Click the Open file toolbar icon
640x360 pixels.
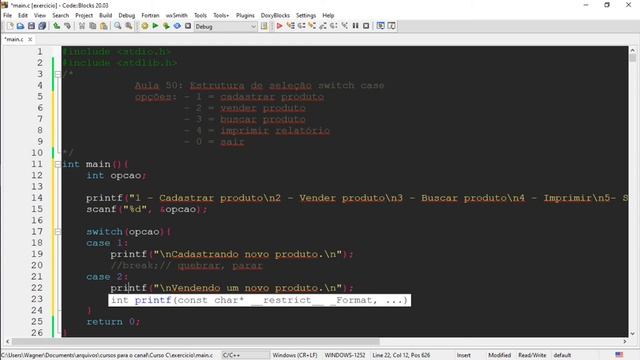(x=20, y=26)
